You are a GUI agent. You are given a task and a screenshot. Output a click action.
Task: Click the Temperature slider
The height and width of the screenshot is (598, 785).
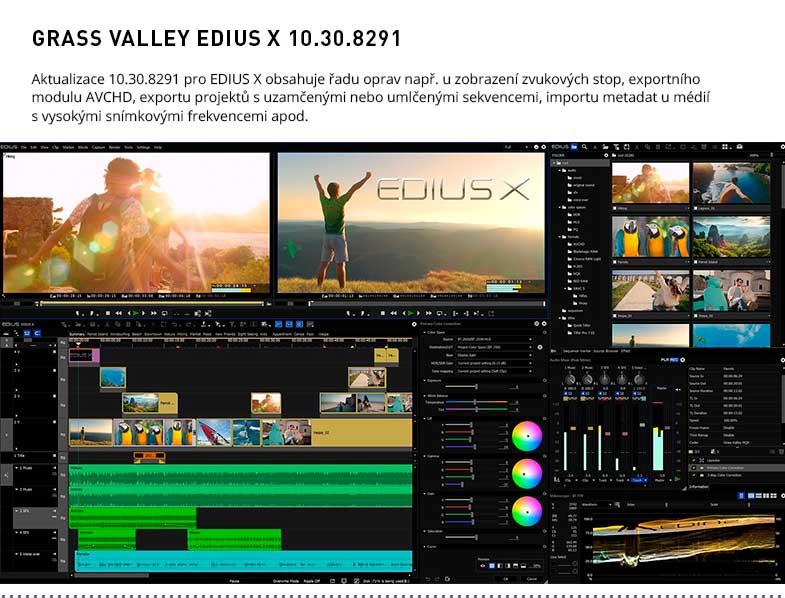477,402
